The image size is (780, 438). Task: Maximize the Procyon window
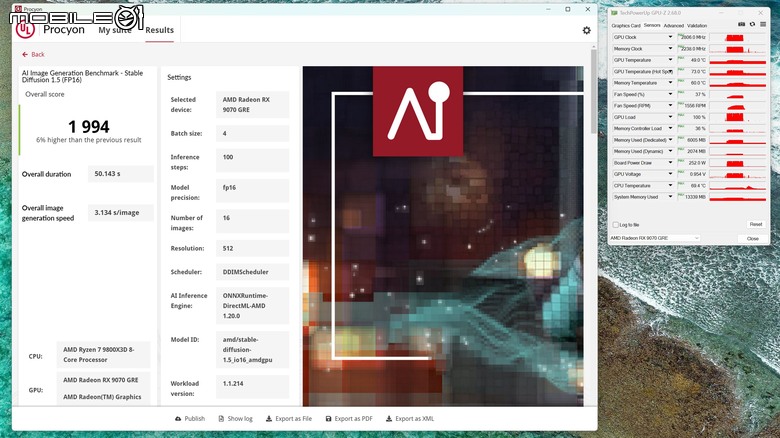(568, 9)
